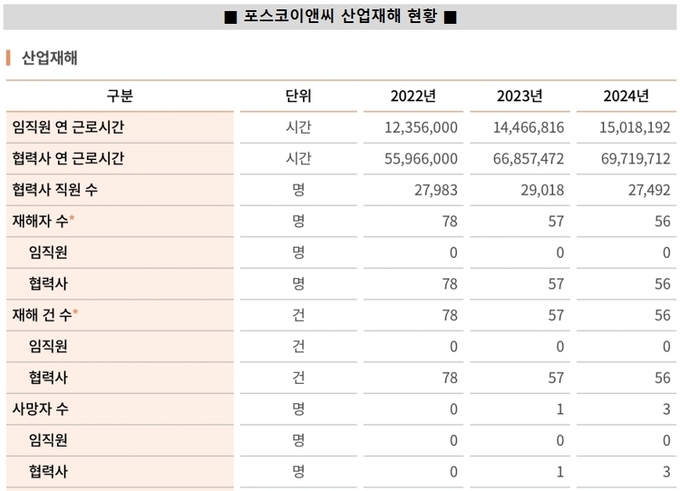Click the value 15,018,192

pyautogui.click(x=635, y=128)
